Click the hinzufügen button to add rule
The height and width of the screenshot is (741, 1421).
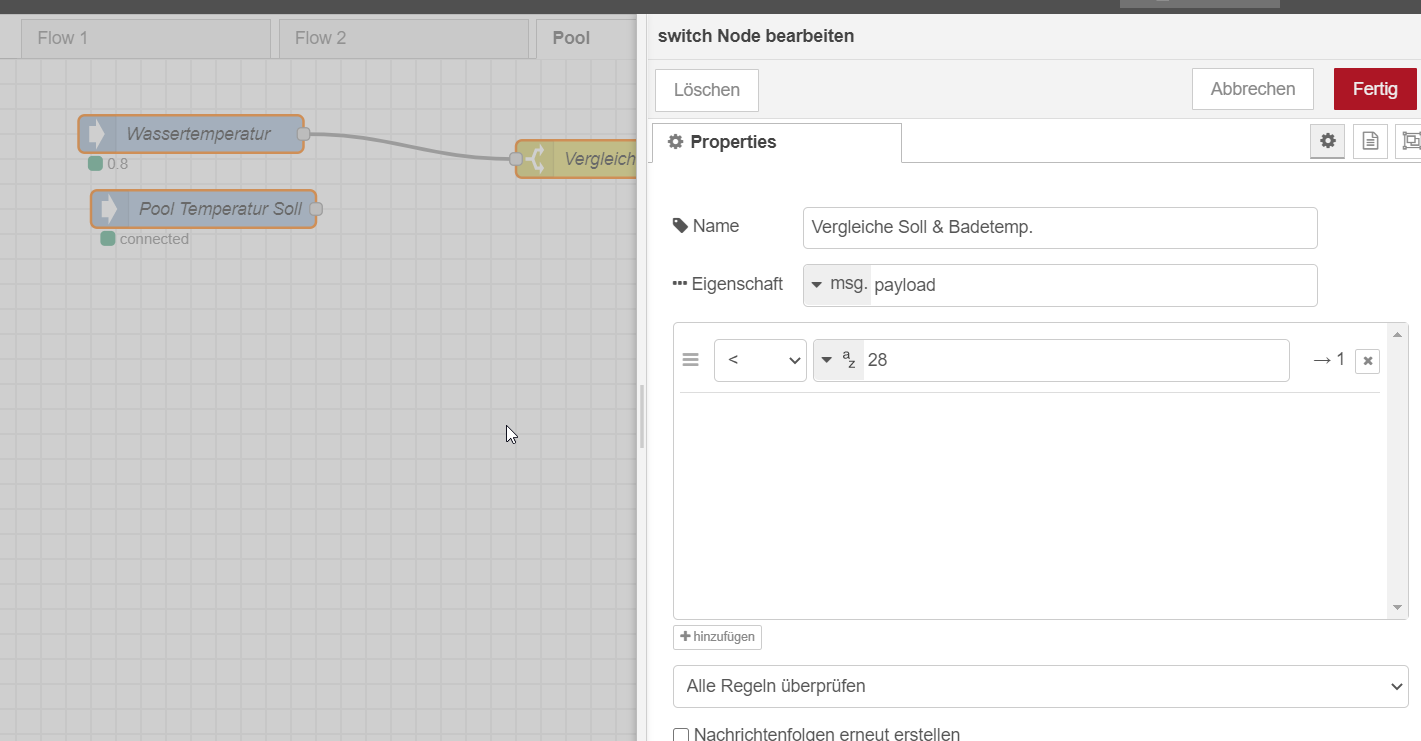pyautogui.click(x=717, y=637)
